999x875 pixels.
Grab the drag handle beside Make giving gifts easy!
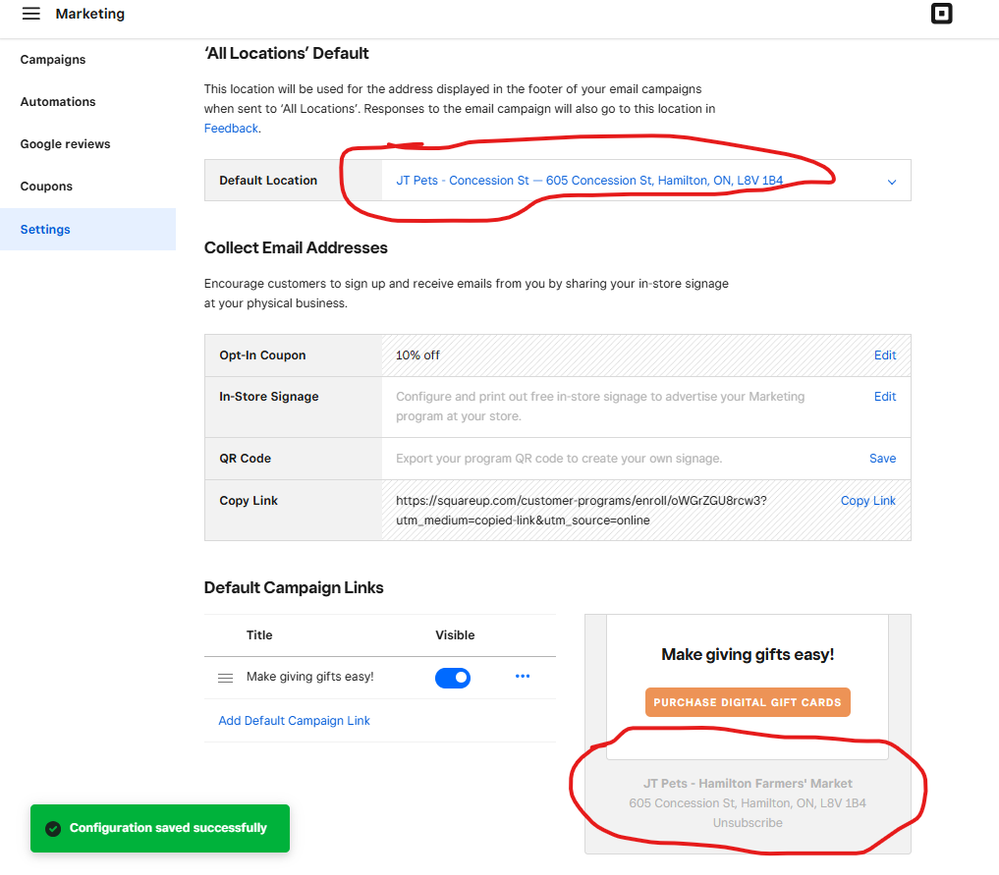click(225, 678)
